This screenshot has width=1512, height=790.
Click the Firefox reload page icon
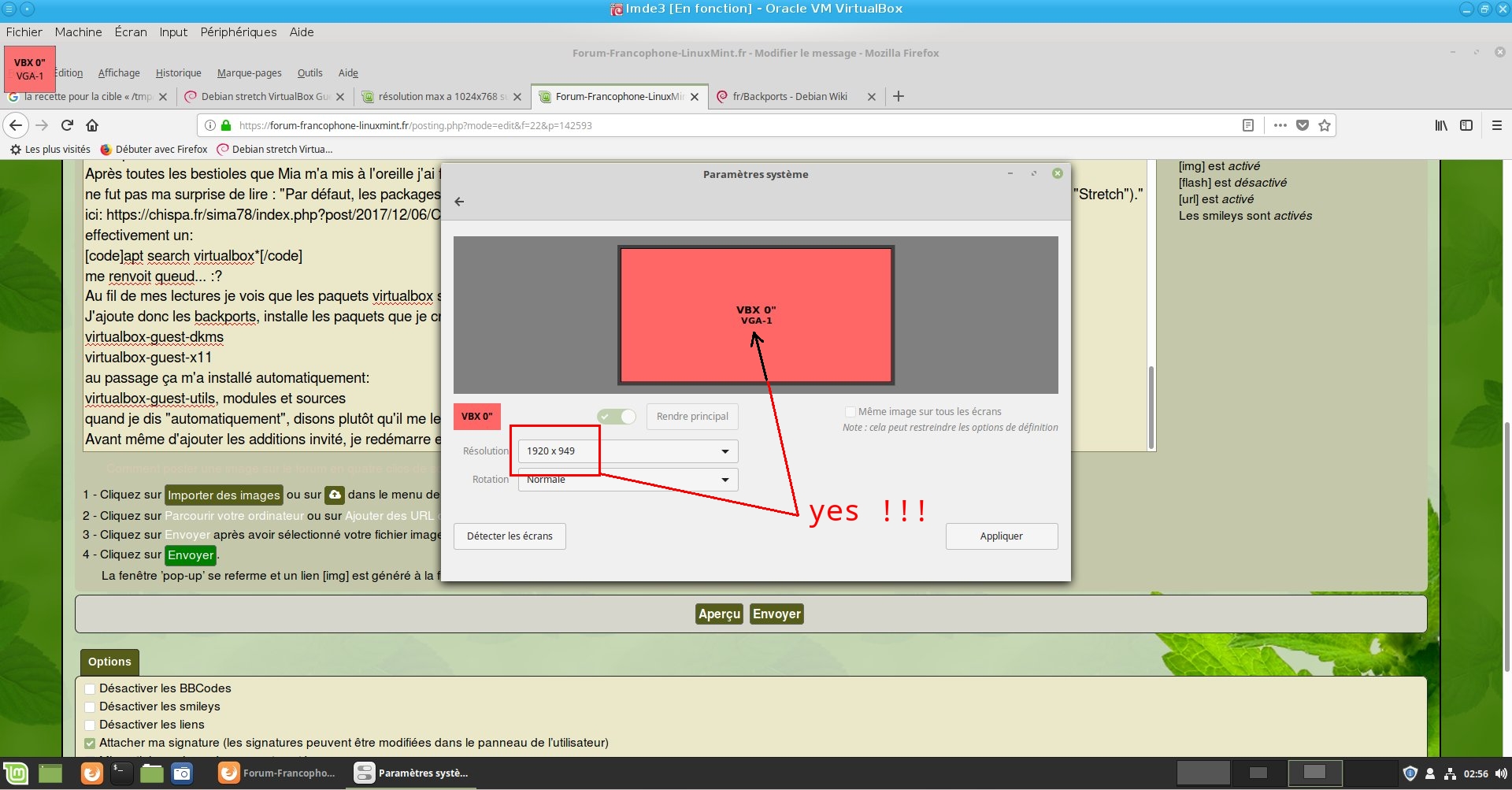tap(68, 125)
